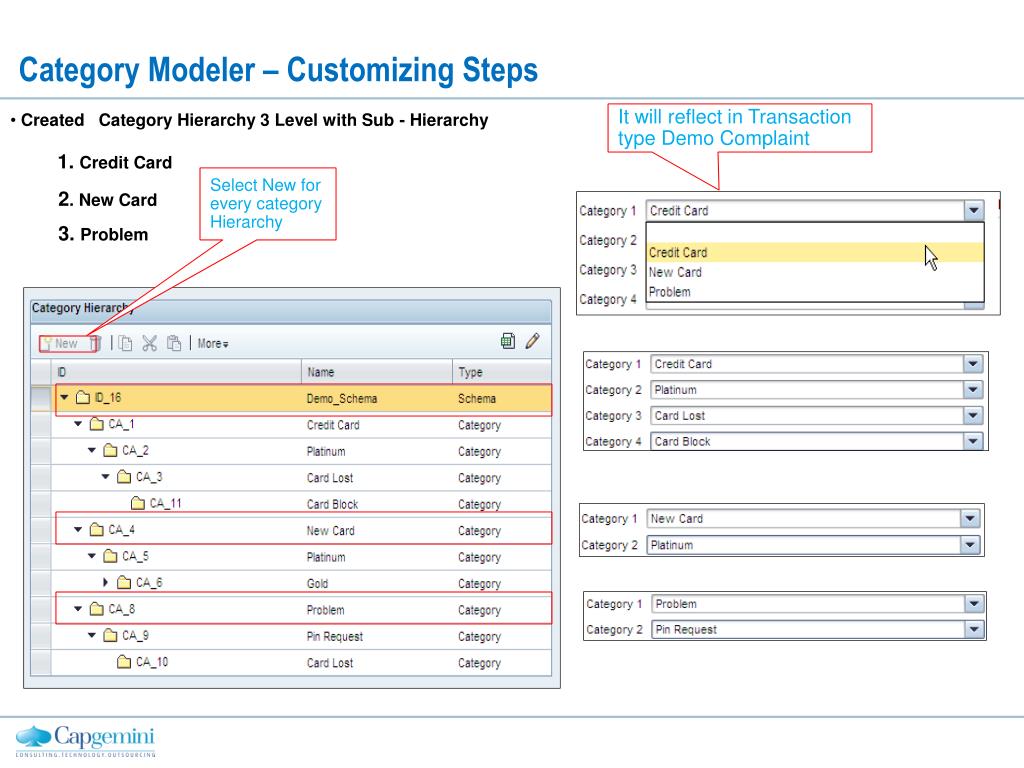
Task: Expand the collapsed CA_6 node
Action: (105, 582)
